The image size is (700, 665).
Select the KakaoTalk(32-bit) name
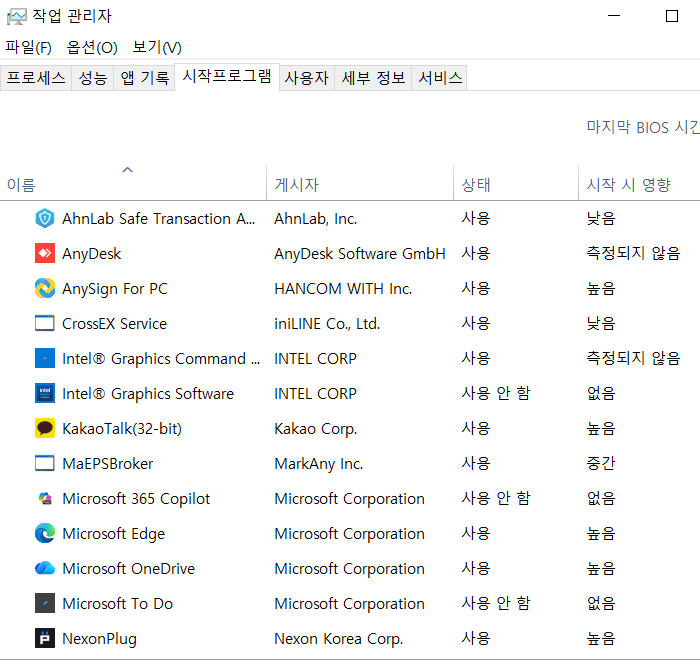(x=122, y=428)
